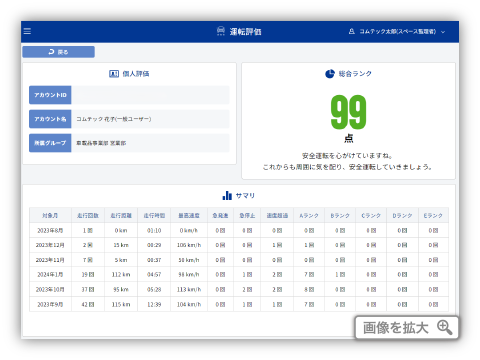
Task: Click the サマリ section heading
Action: (245, 195)
